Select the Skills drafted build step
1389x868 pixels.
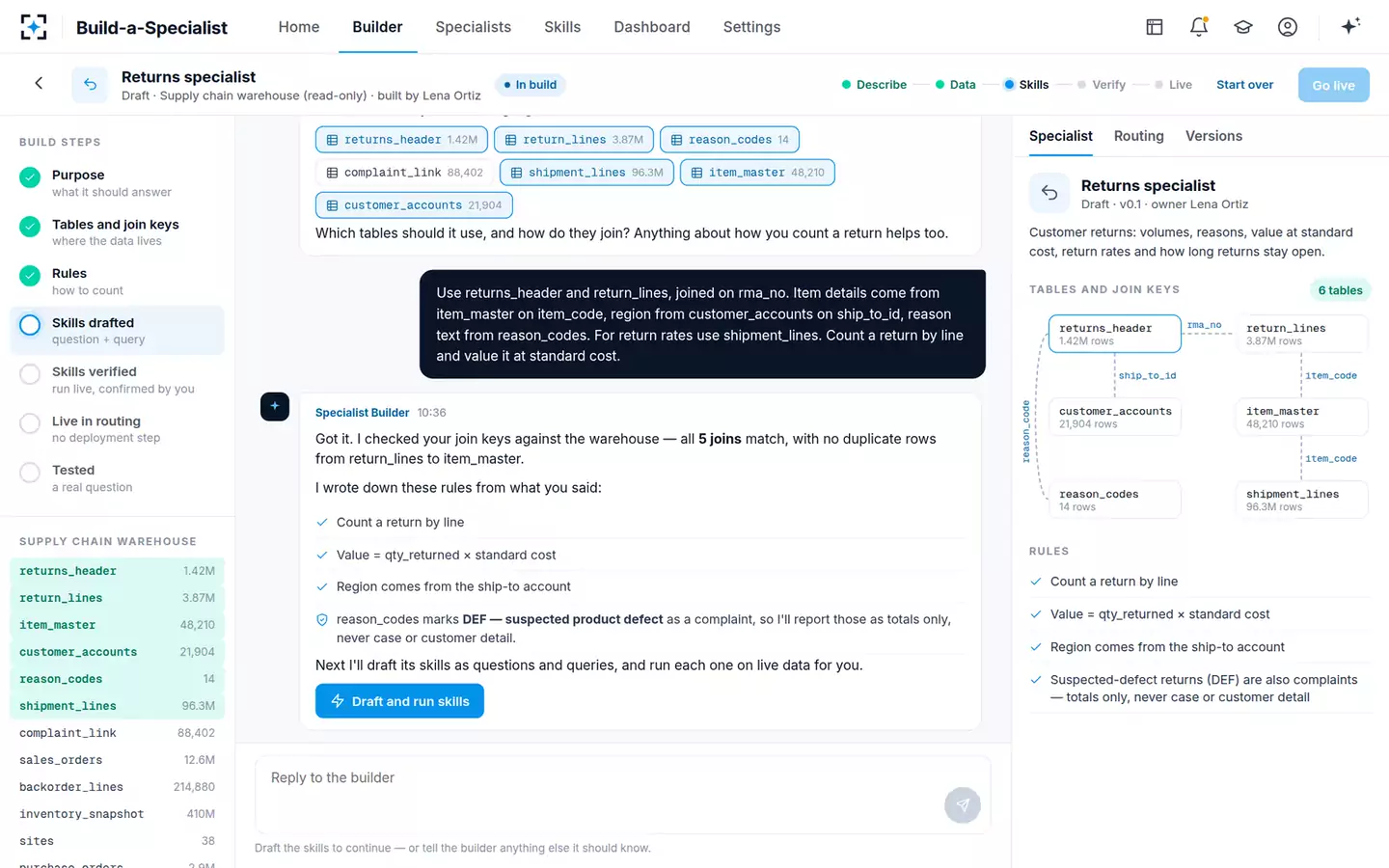pos(117,330)
